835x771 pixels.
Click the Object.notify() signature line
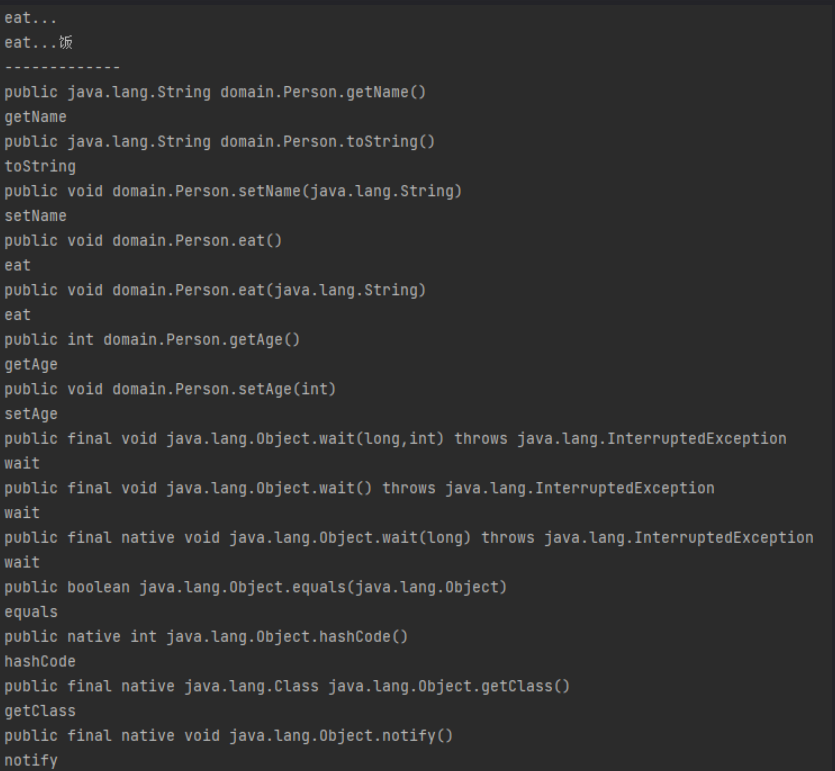(229, 735)
